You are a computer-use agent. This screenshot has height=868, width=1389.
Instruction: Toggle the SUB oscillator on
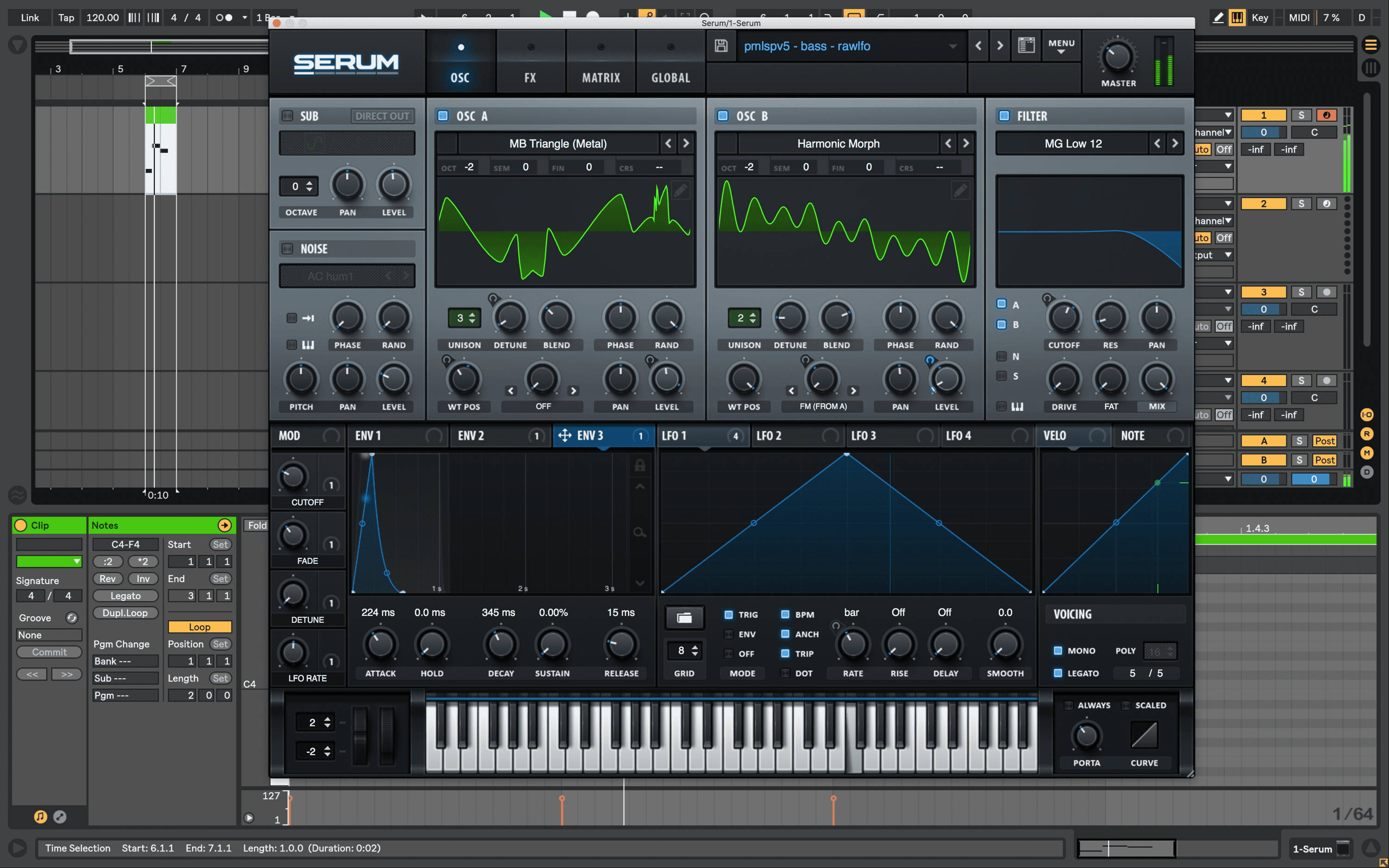click(x=288, y=115)
